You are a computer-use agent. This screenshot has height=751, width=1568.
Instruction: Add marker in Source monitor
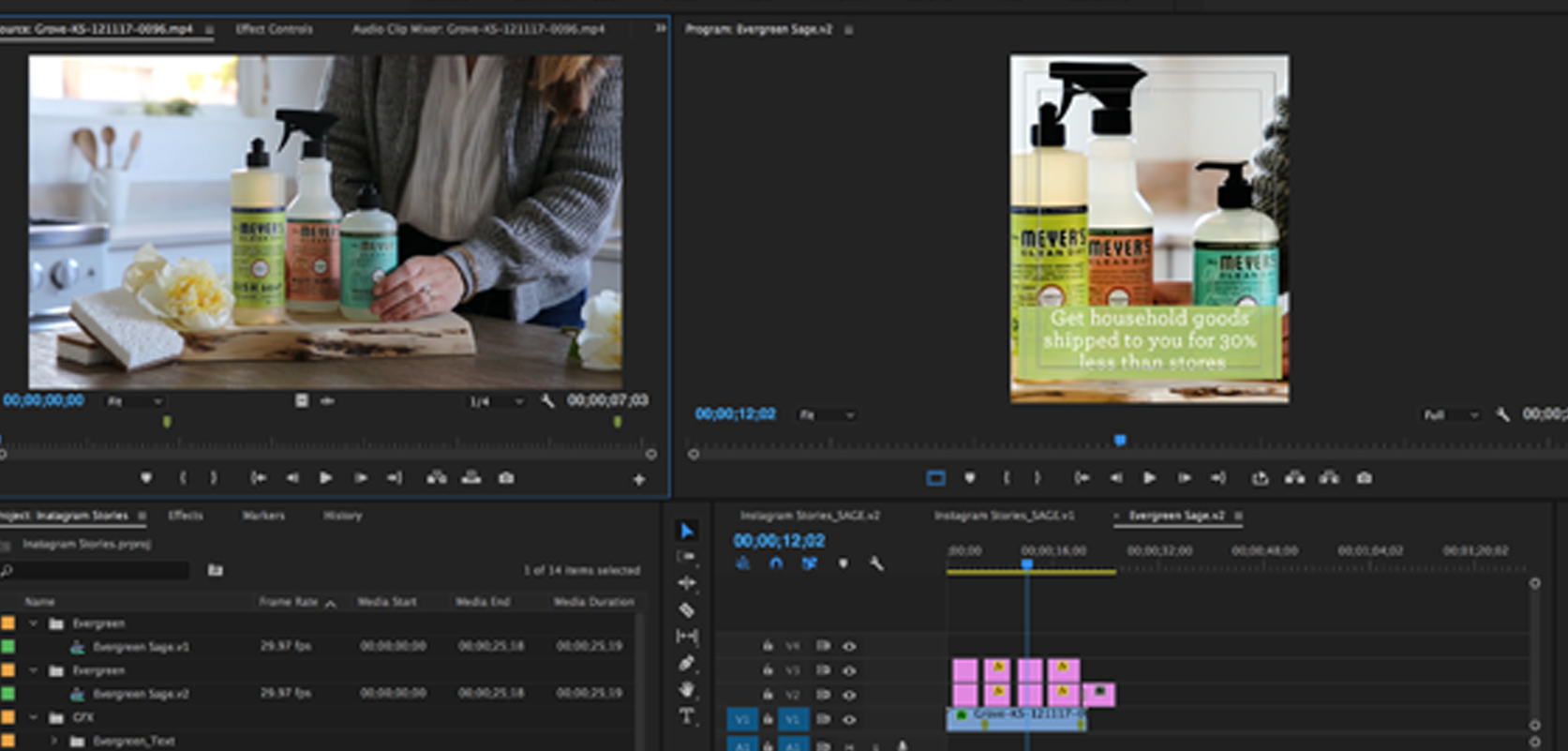[146, 478]
